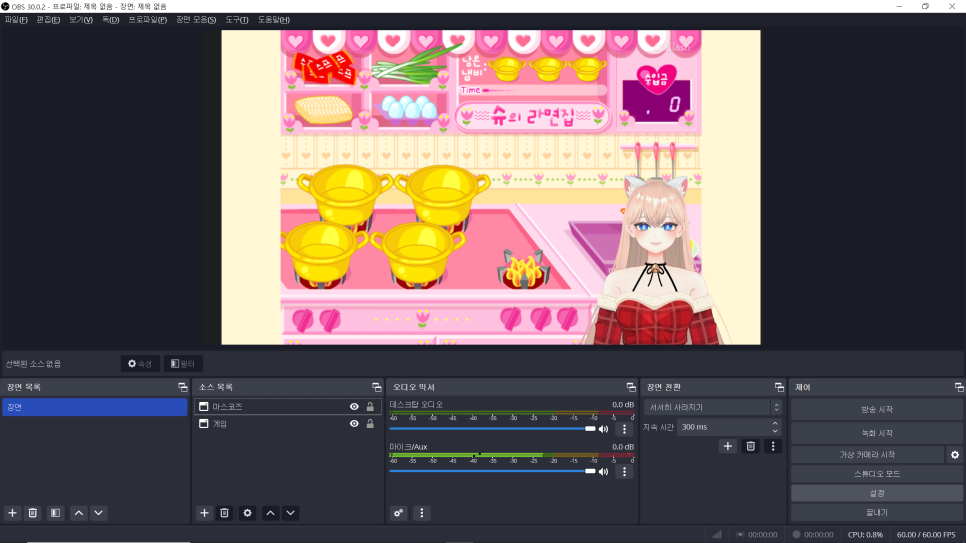Click 60.00 / 60.00 FPS status text
Screen dimensions: 966x543
pyautogui.click(x=926, y=535)
